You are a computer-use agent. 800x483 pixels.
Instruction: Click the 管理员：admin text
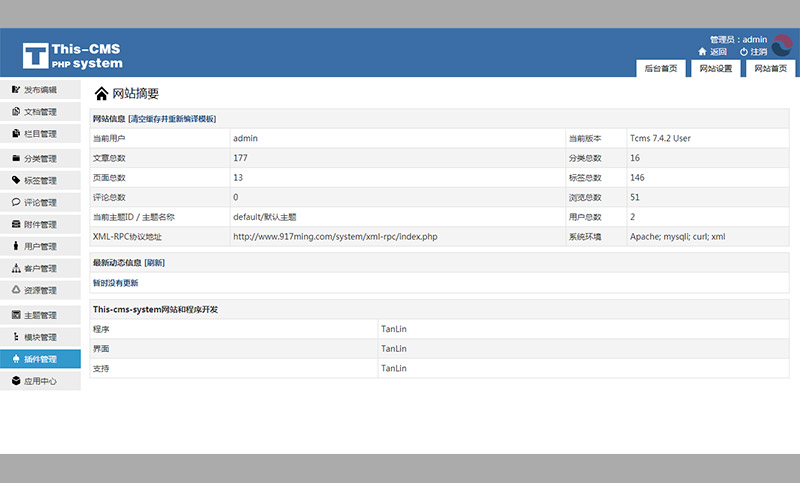pos(738,39)
